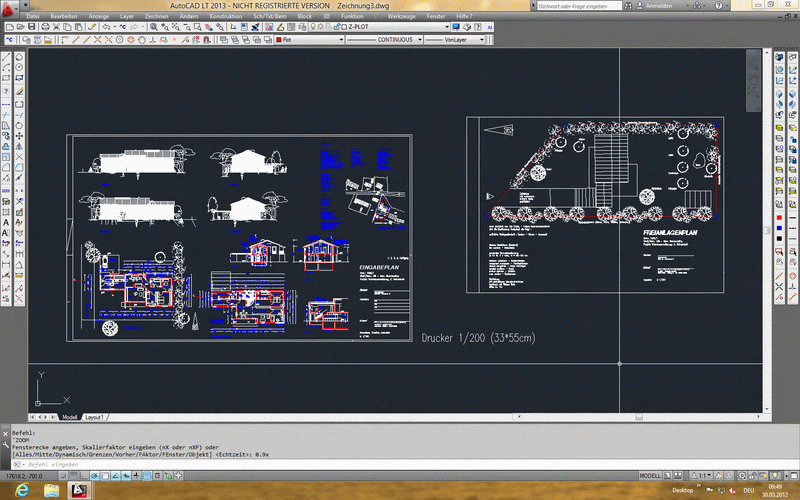Click the Desktop toolbar label in the taskbar
The image size is (800, 500).
683,490
